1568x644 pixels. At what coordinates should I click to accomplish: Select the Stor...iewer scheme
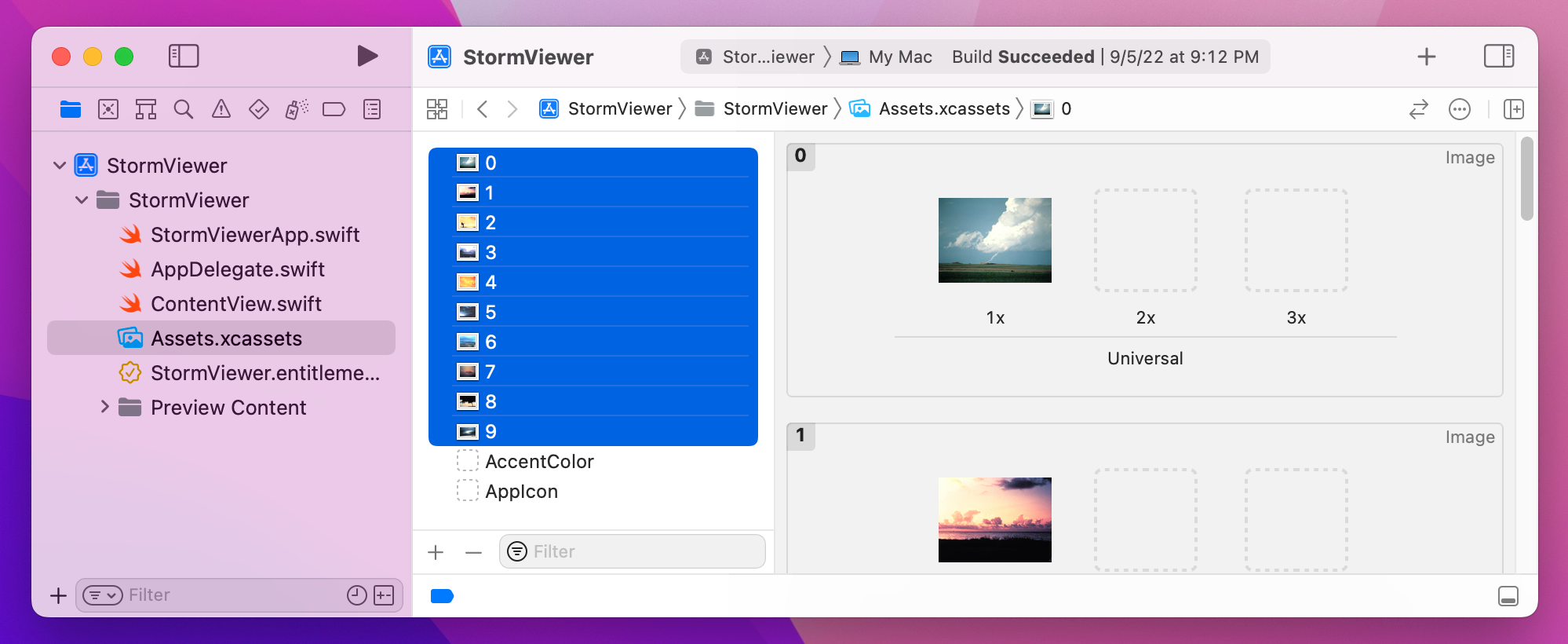[x=757, y=57]
